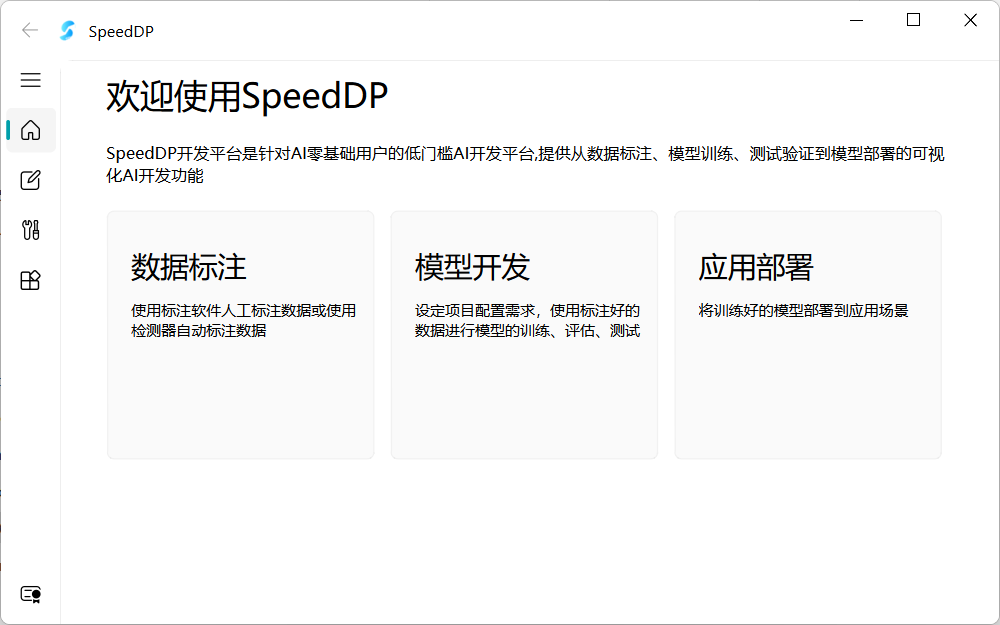Open the data annotation pencil icon
Image resolution: width=1000 pixels, height=625 pixels.
(31, 180)
